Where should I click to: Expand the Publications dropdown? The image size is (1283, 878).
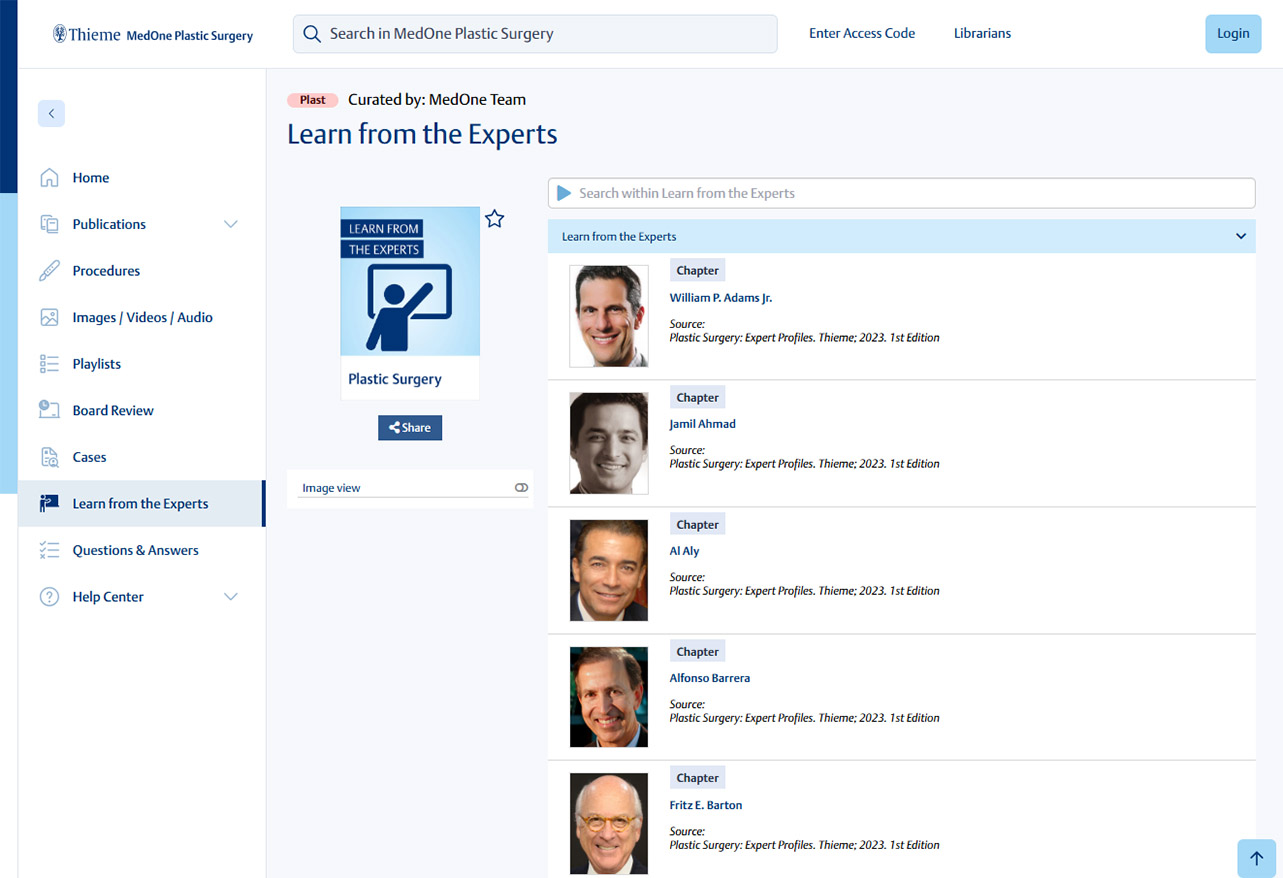point(231,224)
